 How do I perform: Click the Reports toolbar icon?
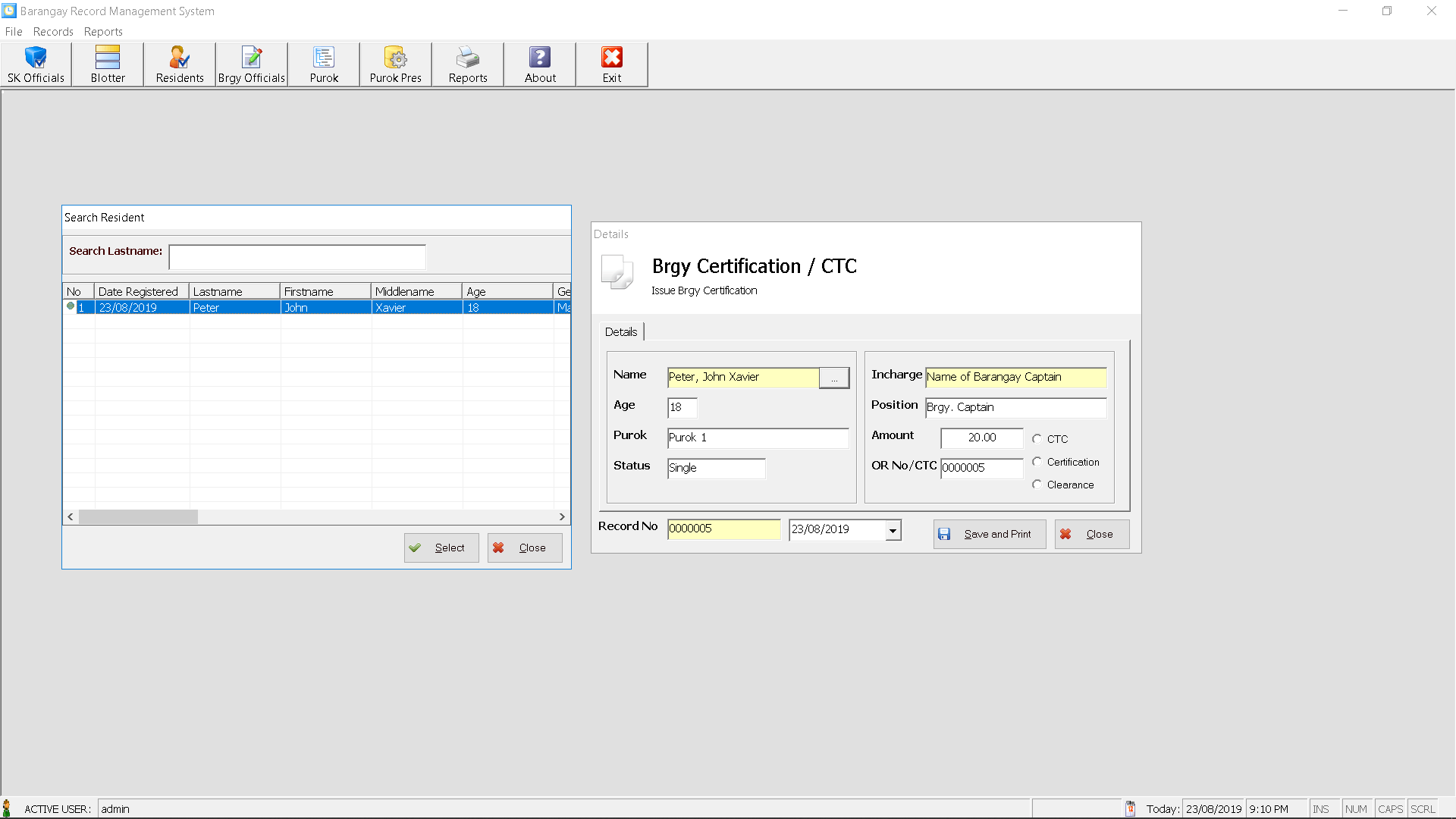click(467, 64)
